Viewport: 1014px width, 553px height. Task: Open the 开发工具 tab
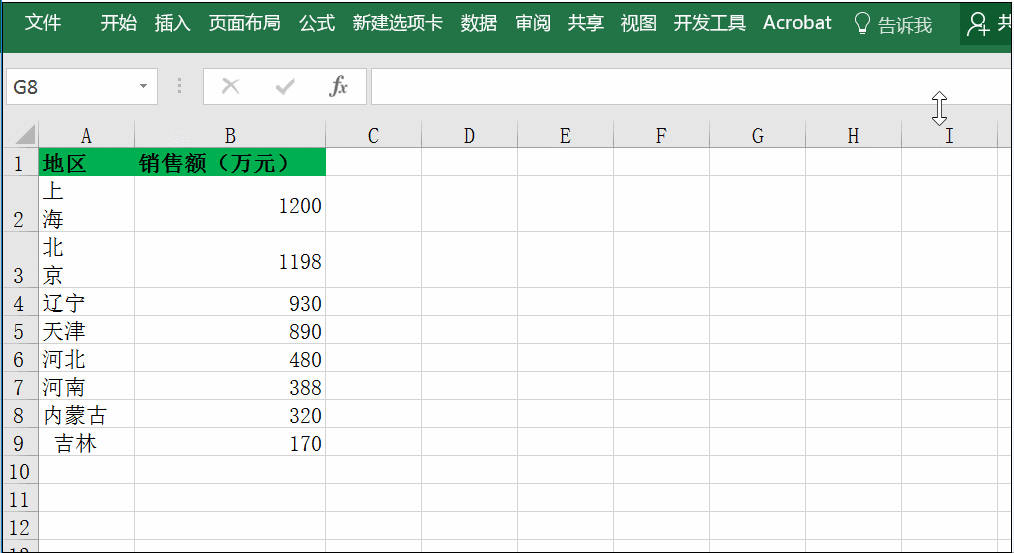coord(709,23)
